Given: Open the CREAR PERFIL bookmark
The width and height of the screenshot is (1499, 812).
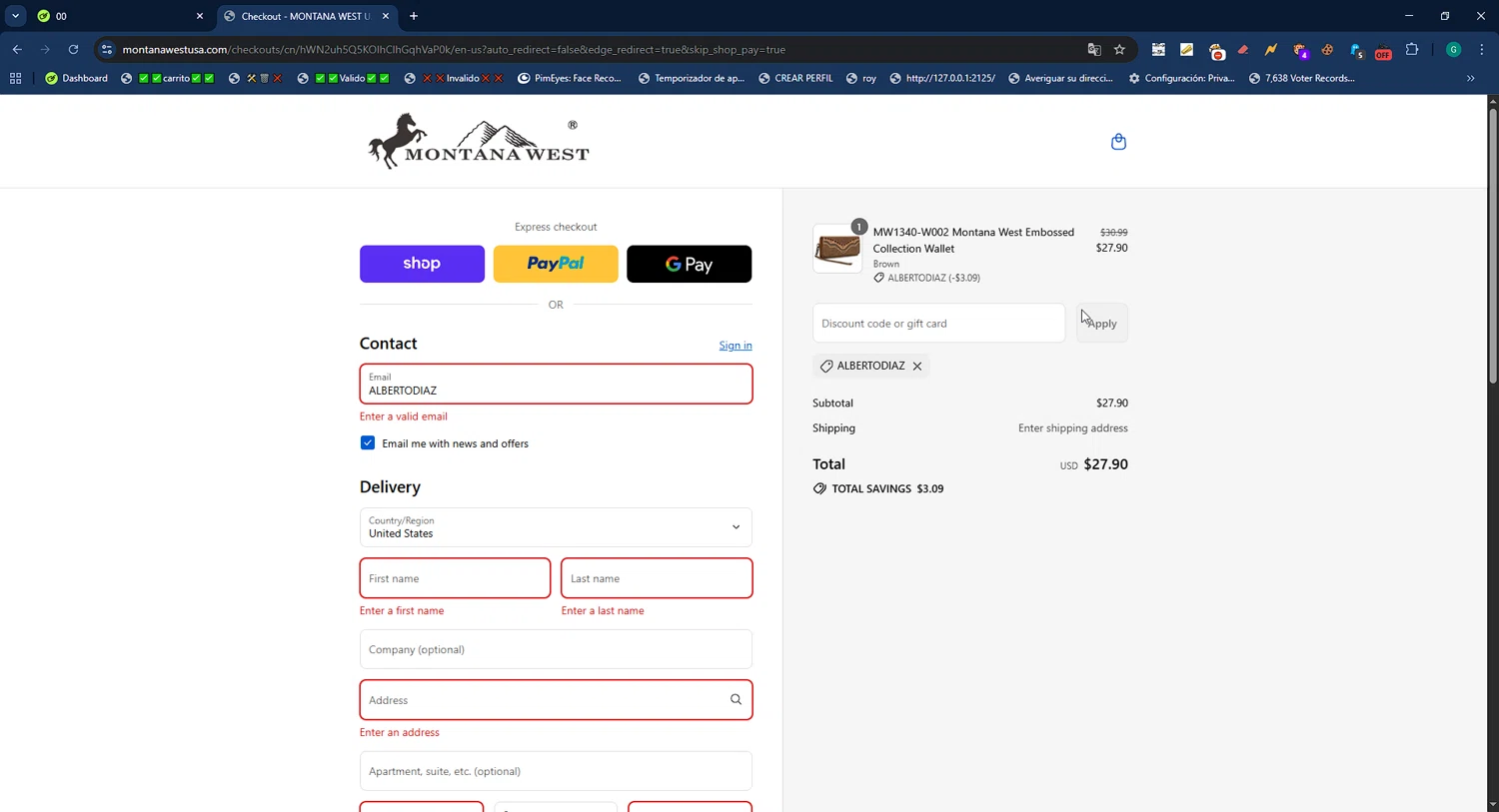Looking at the screenshot, I should (795, 78).
